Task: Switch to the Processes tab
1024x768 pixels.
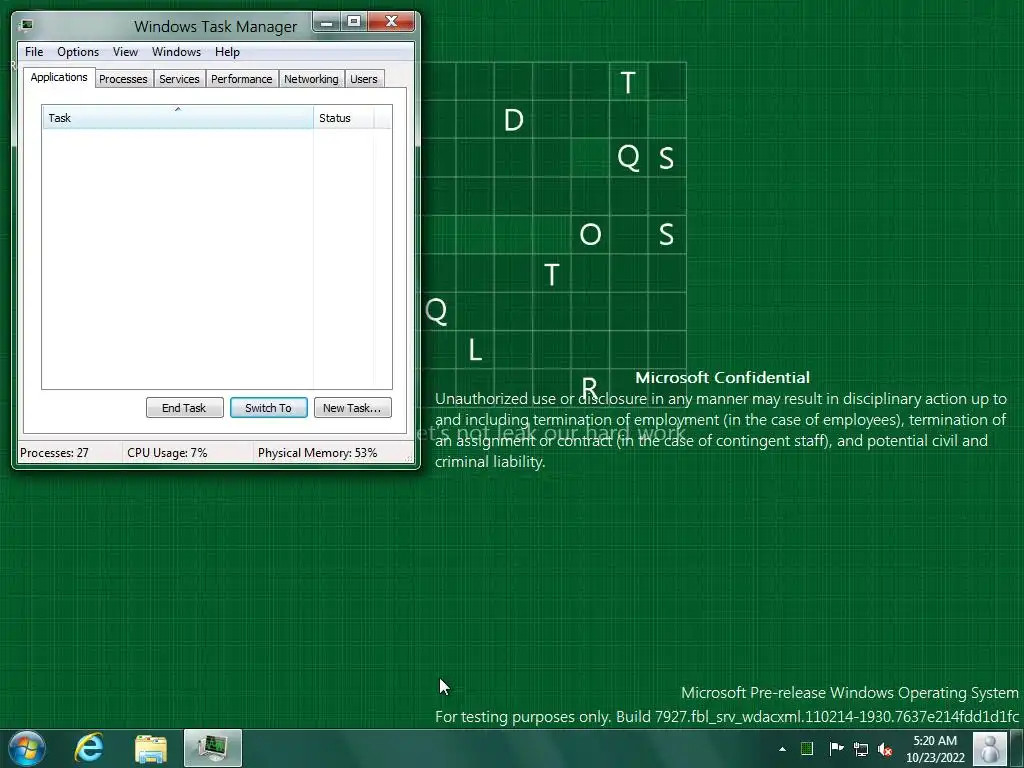Action: (123, 79)
